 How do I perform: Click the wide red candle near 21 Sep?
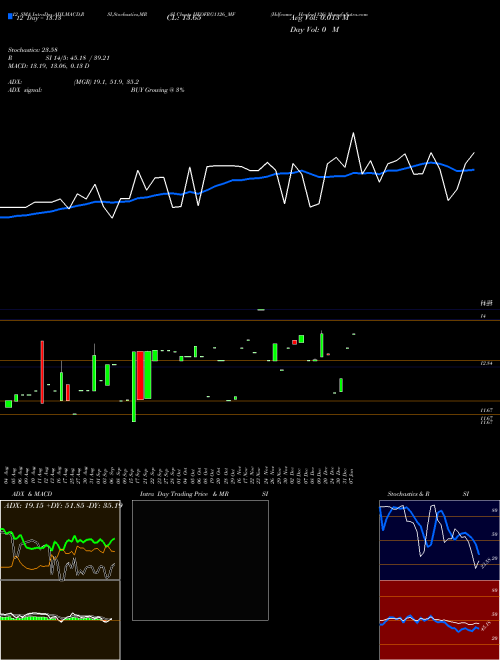pyautogui.click(x=141, y=375)
